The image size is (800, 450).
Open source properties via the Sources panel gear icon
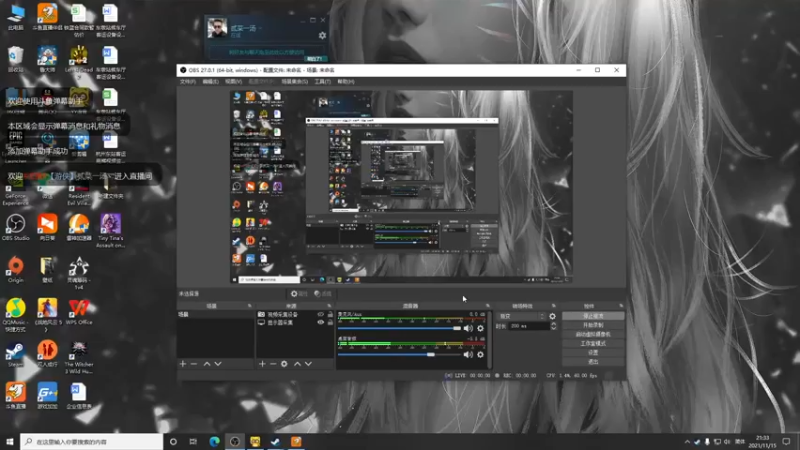point(284,364)
